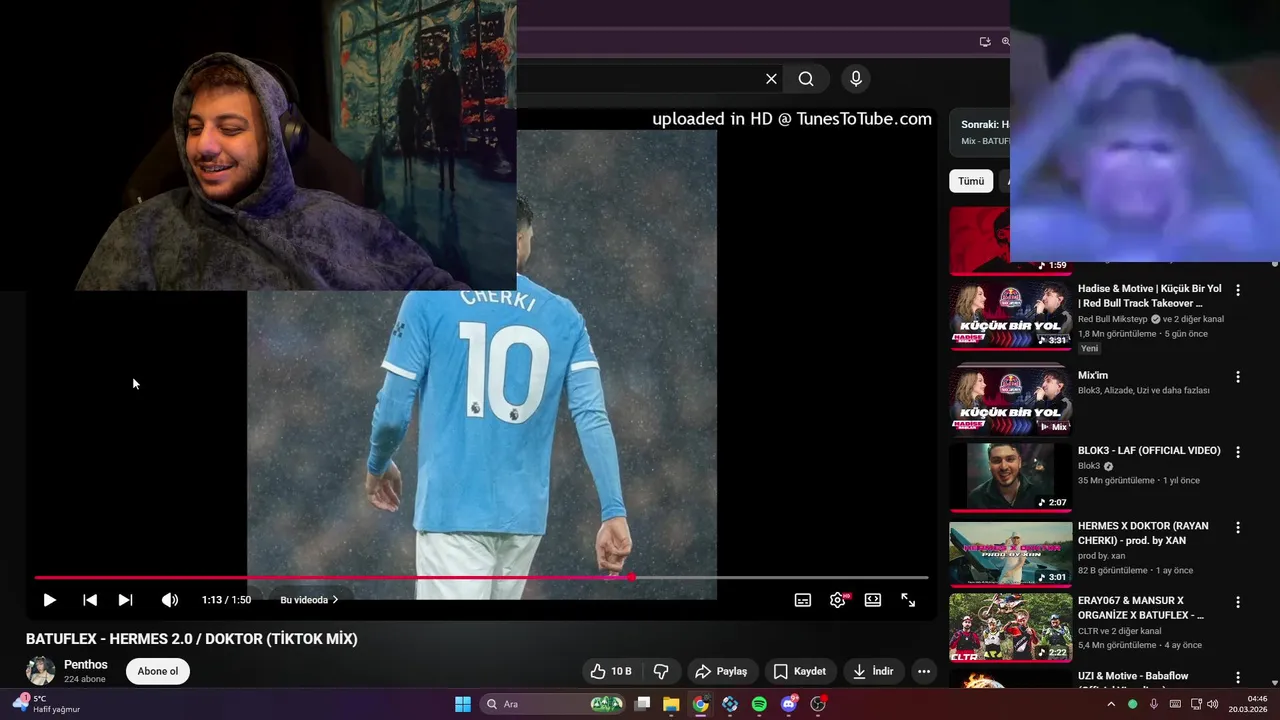The height and width of the screenshot is (720, 1280).
Task: Open 'Hadise & Motive | Küçük Bir Yol' thumbnail
Action: click(x=1010, y=317)
